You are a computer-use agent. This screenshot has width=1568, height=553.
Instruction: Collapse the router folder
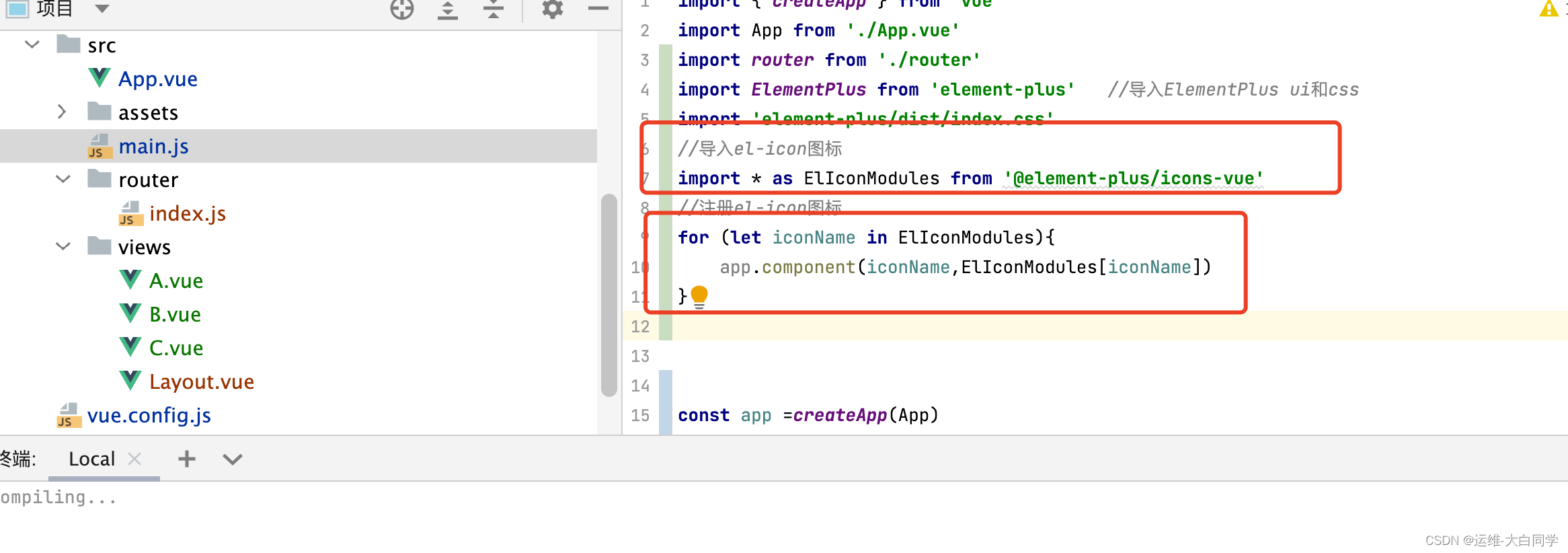click(63, 179)
